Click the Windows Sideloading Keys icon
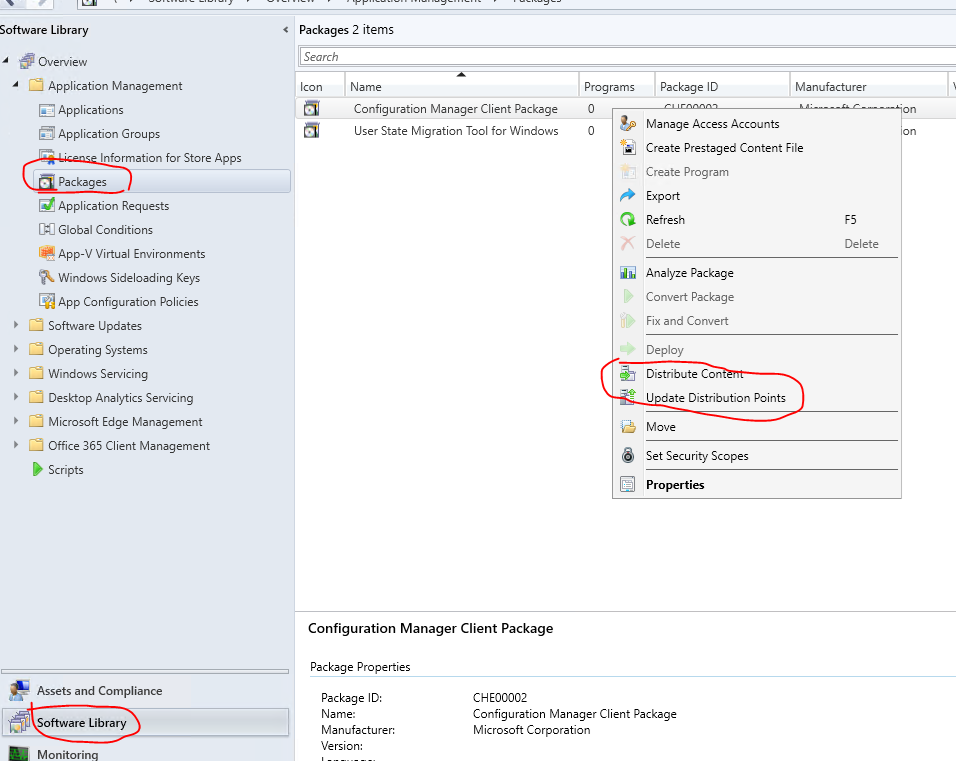Viewport: 956px width, 761px height. pyautogui.click(x=47, y=277)
